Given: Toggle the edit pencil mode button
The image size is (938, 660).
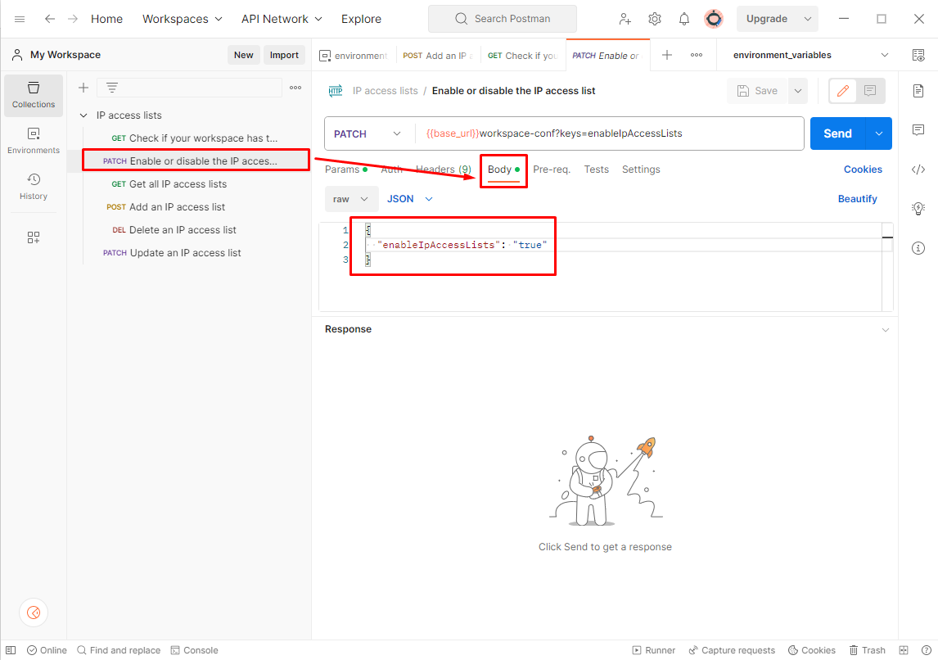Looking at the screenshot, I should tap(842, 91).
